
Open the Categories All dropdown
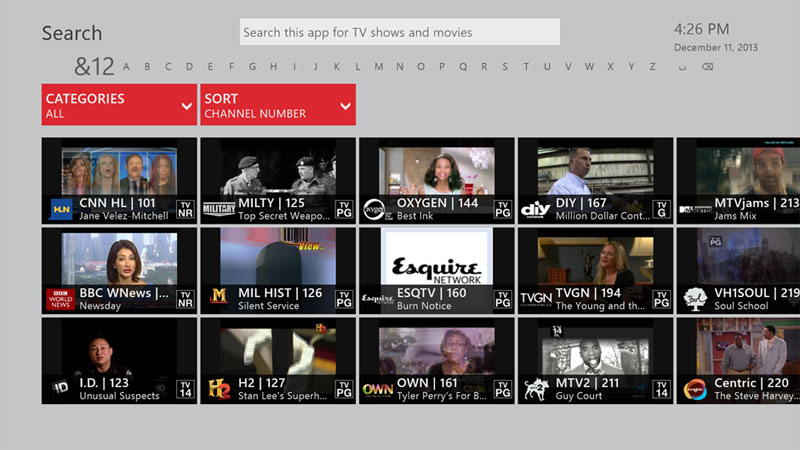(x=119, y=105)
